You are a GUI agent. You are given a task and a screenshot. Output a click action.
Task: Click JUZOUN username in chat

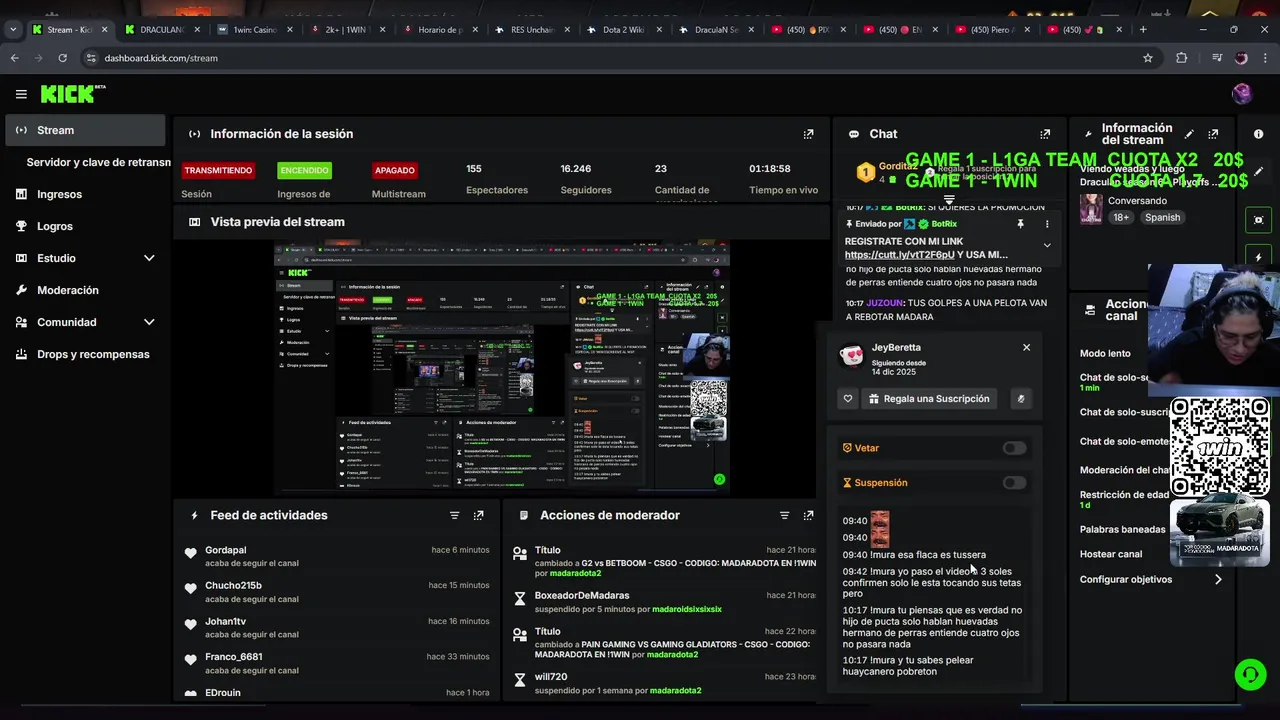pos(884,303)
